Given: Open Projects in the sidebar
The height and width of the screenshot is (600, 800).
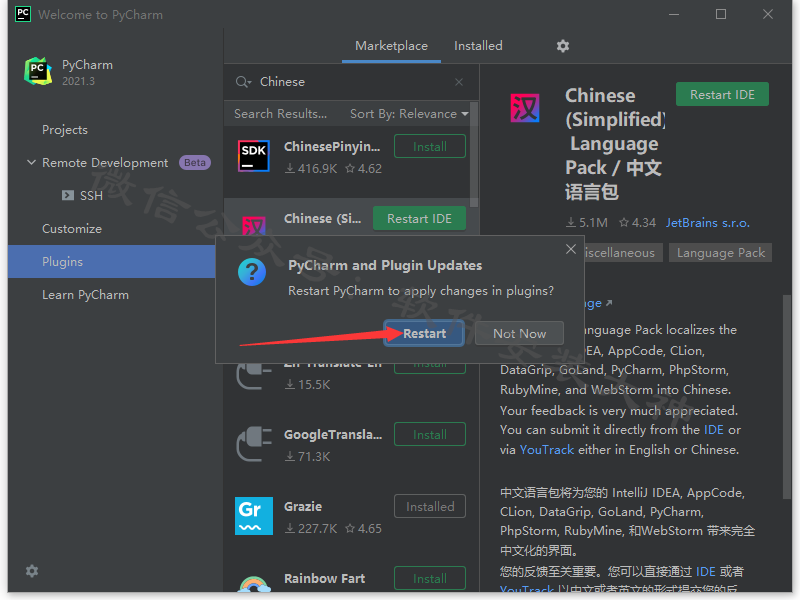Looking at the screenshot, I should 65,130.
